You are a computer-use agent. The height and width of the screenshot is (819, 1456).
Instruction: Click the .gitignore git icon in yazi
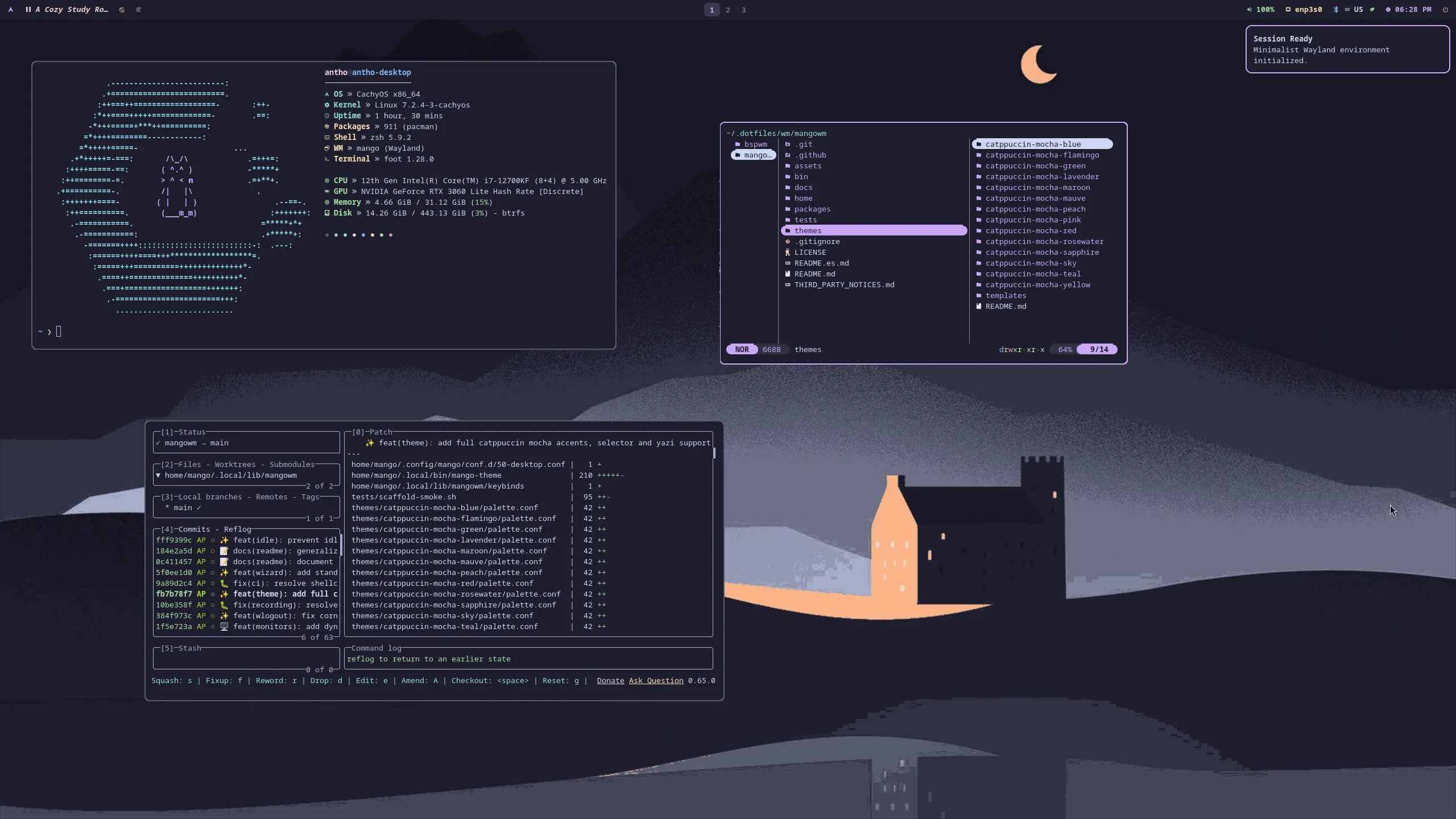[788, 242]
